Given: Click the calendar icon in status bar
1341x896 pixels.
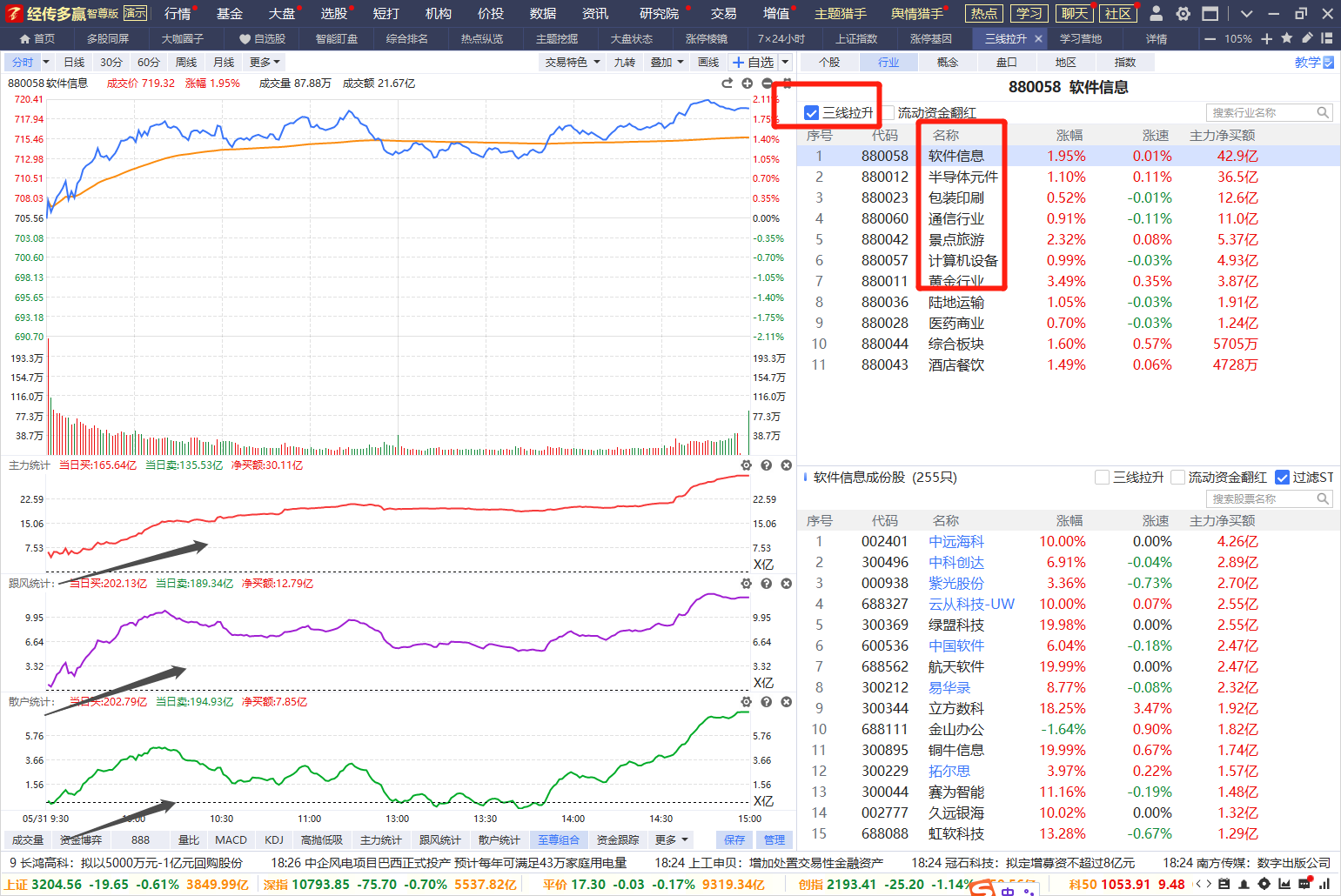Looking at the screenshot, I should (x=1224, y=884).
